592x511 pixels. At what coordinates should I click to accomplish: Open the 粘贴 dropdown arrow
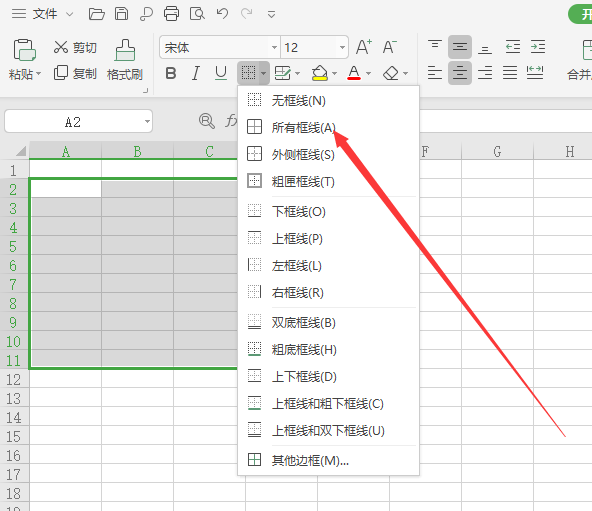coord(39,73)
